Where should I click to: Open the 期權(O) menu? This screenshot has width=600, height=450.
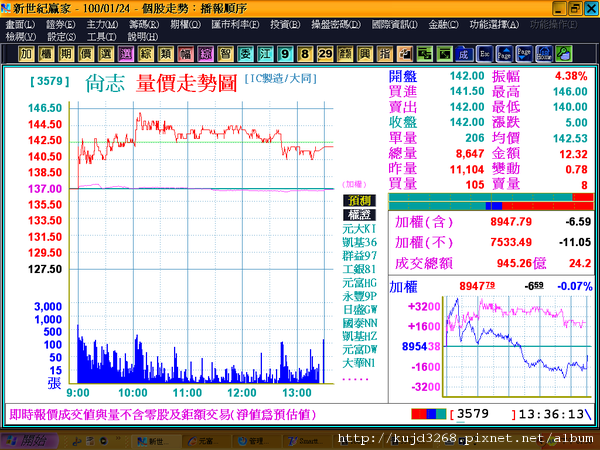pos(185,25)
